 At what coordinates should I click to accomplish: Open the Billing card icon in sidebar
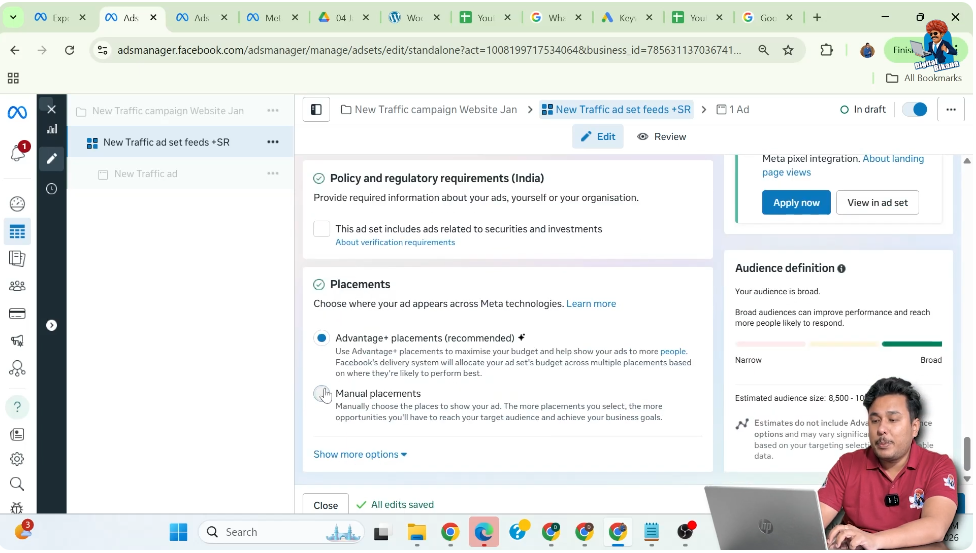(17, 313)
